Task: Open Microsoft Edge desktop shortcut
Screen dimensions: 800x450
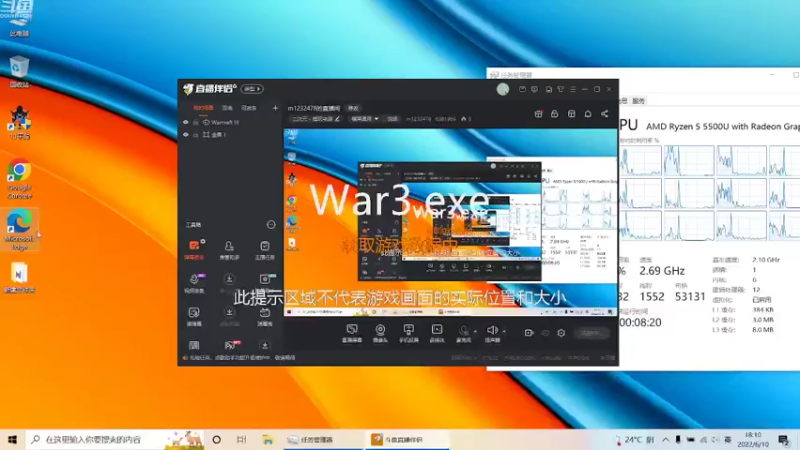Action: coord(19,229)
